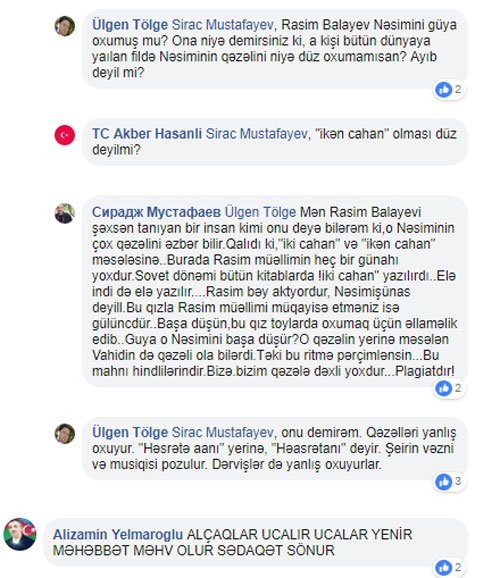Click Sirac Mustafayev mention before 'onu demirəm'
The width and height of the screenshot is (500, 578).
(223, 432)
